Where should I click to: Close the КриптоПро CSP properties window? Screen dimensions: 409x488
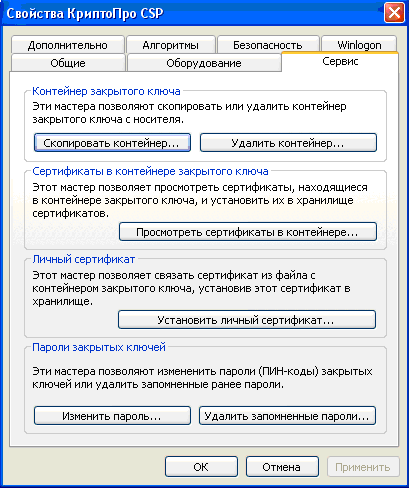tap(394, 13)
